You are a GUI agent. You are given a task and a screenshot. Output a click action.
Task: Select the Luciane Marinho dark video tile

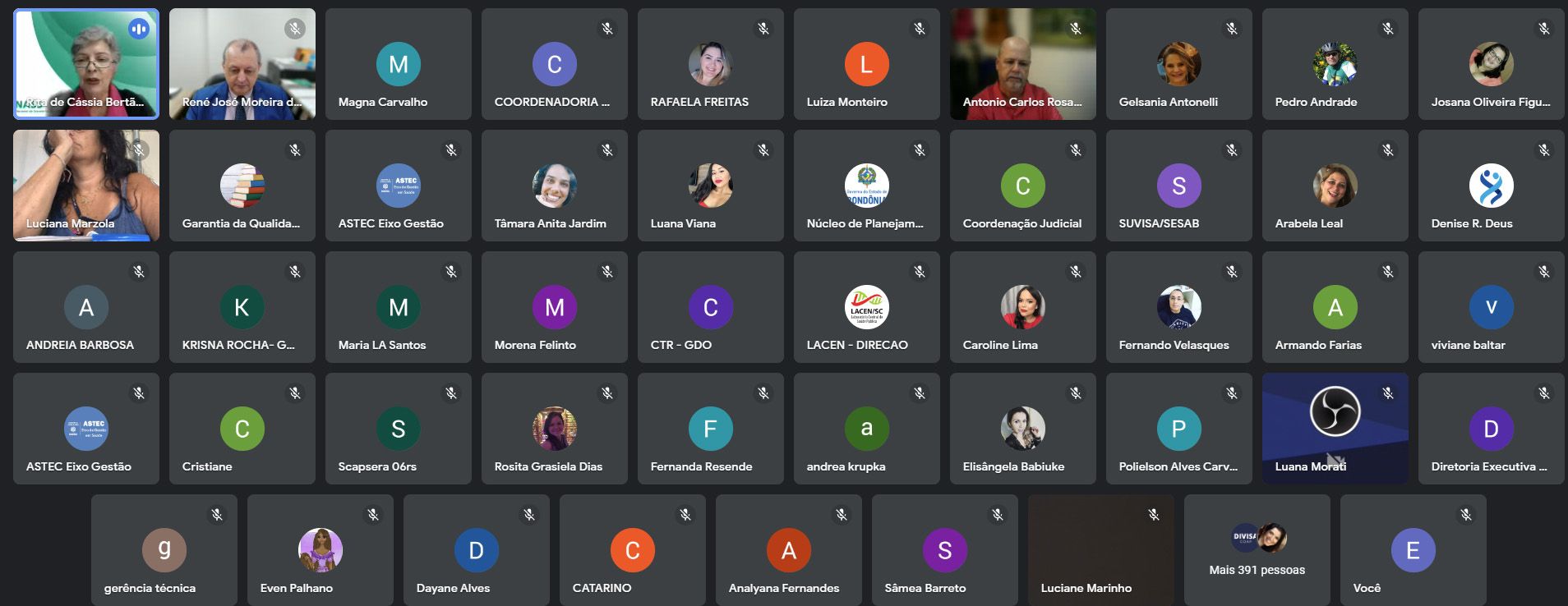pos(1100,550)
